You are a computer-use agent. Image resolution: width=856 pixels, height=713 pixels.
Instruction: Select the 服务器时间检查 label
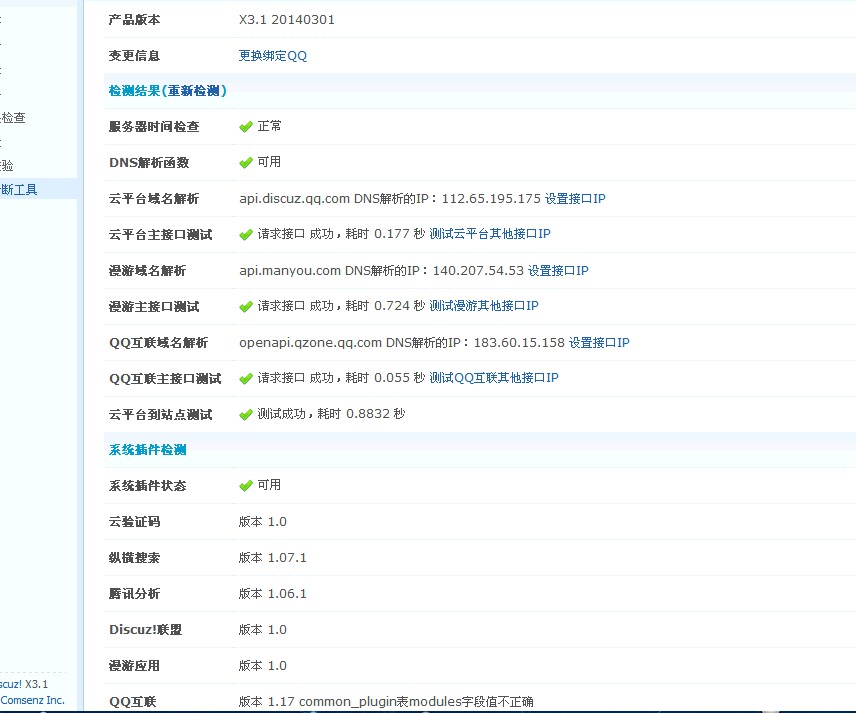pos(154,127)
